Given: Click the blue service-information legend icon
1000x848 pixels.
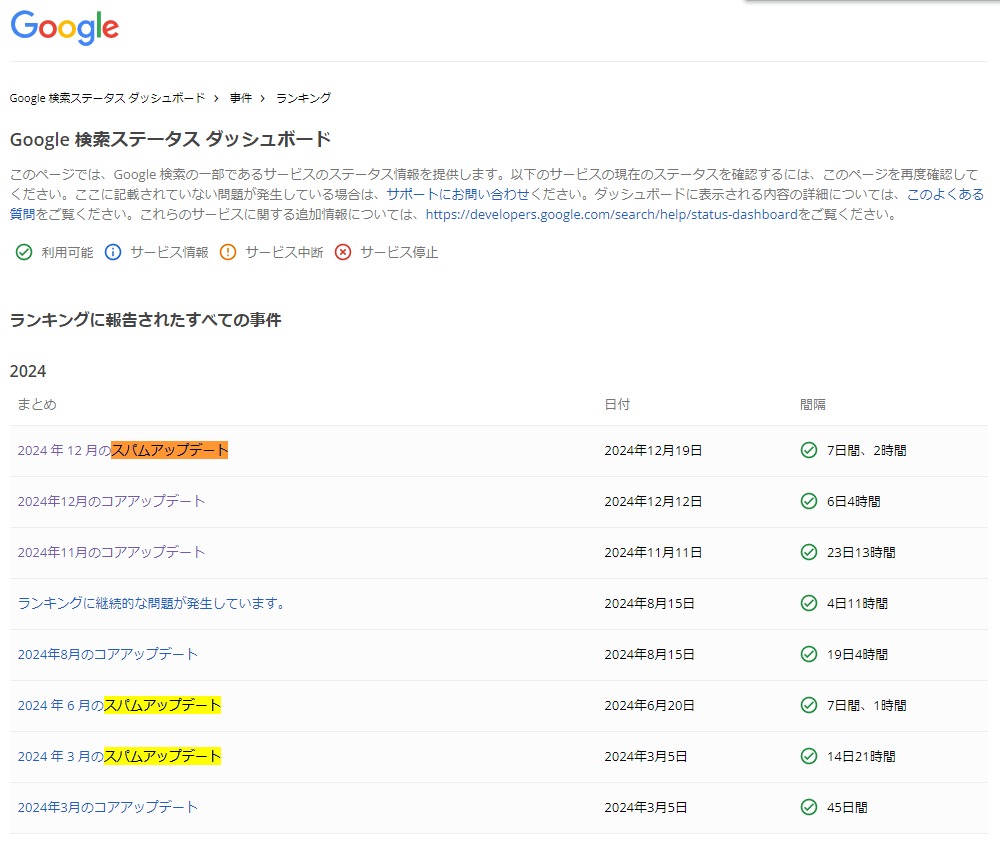Looking at the screenshot, I should tap(113, 252).
